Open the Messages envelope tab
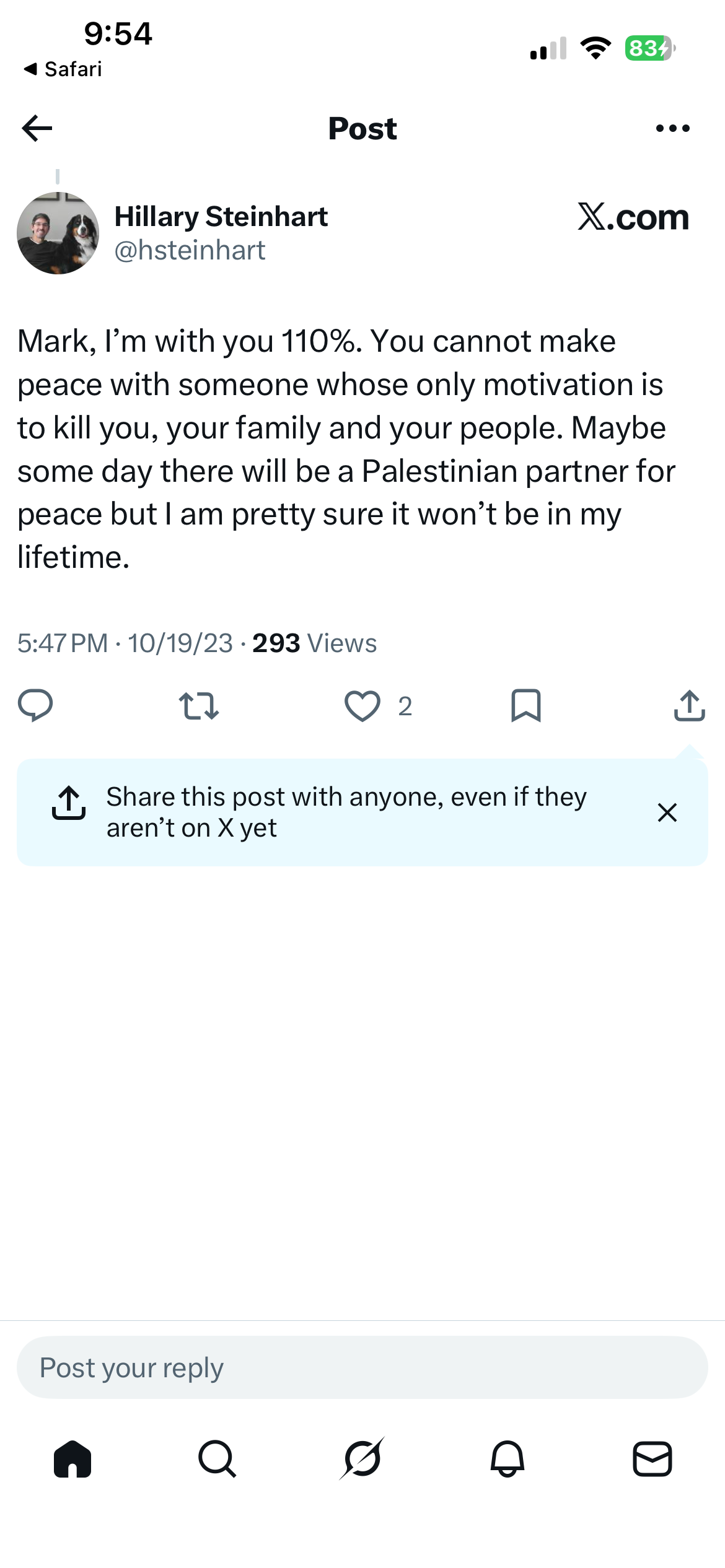Screen dimensions: 725x1568 click(x=652, y=1458)
